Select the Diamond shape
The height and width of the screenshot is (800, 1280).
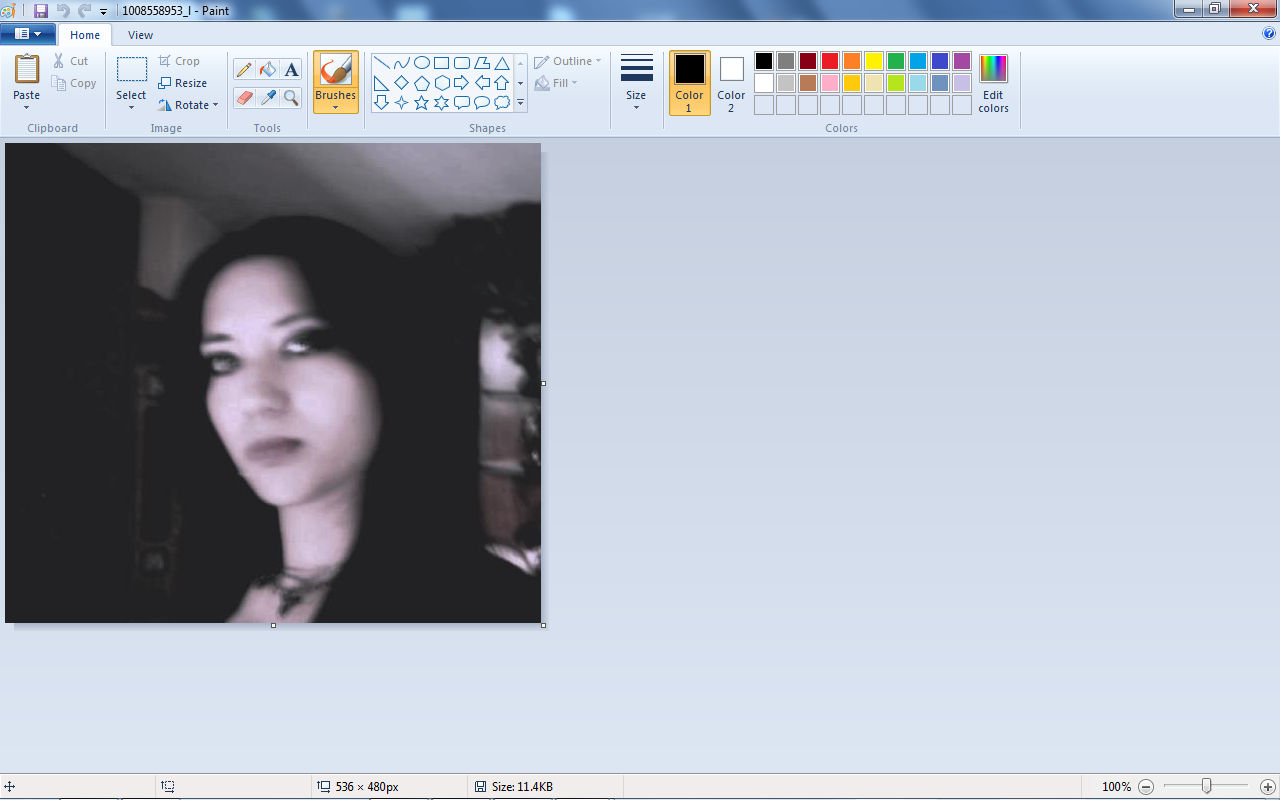[x=401, y=83]
